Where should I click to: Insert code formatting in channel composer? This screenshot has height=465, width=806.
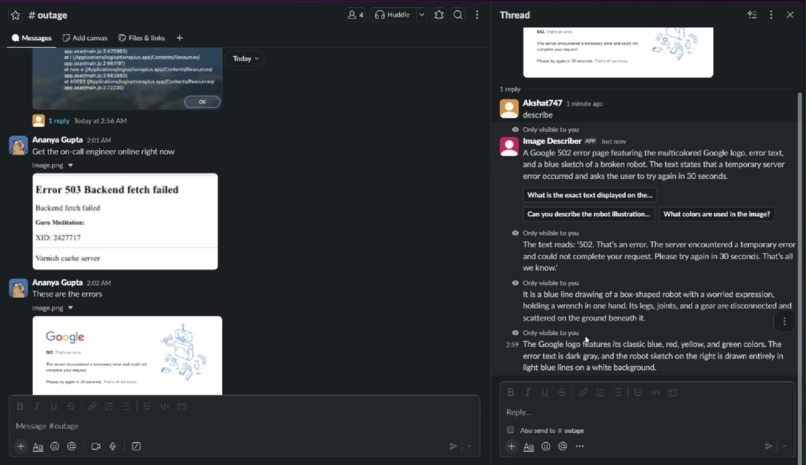pos(164,406)
